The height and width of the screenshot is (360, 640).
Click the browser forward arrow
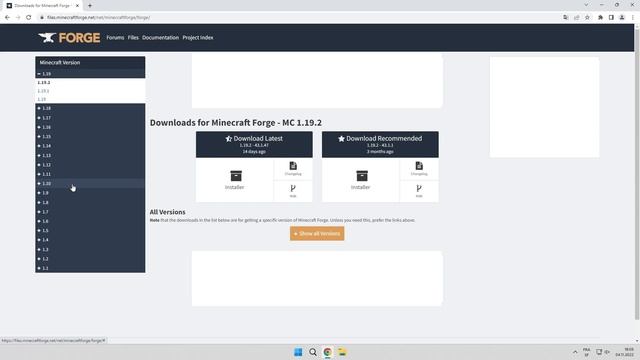tap(18, 18)
